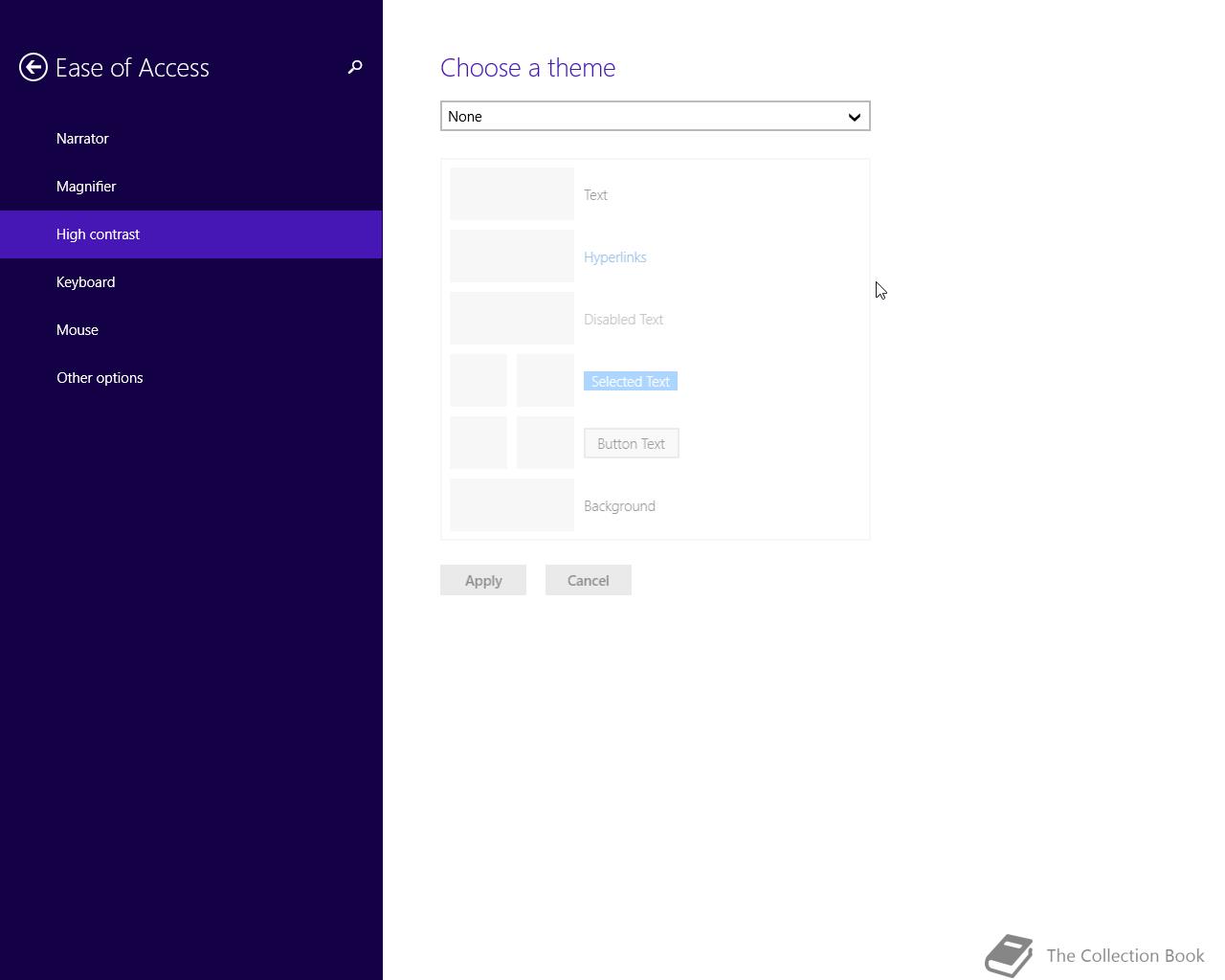Viewport: 1225px width, 980px height.
Task: Click the Hyperlinks sample link
Action: tap(615, 257)
